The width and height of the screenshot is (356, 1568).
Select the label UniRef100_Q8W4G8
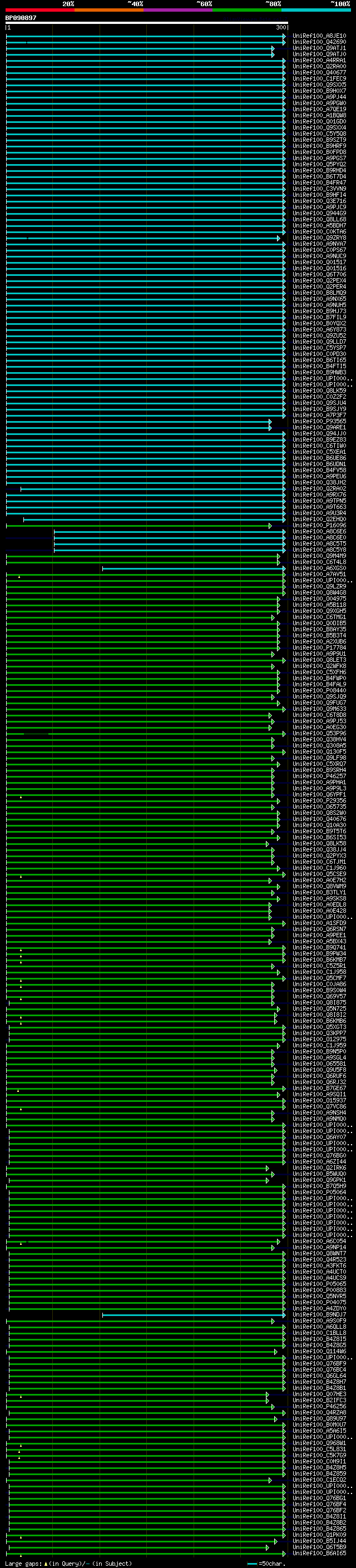tap(319, 592)
